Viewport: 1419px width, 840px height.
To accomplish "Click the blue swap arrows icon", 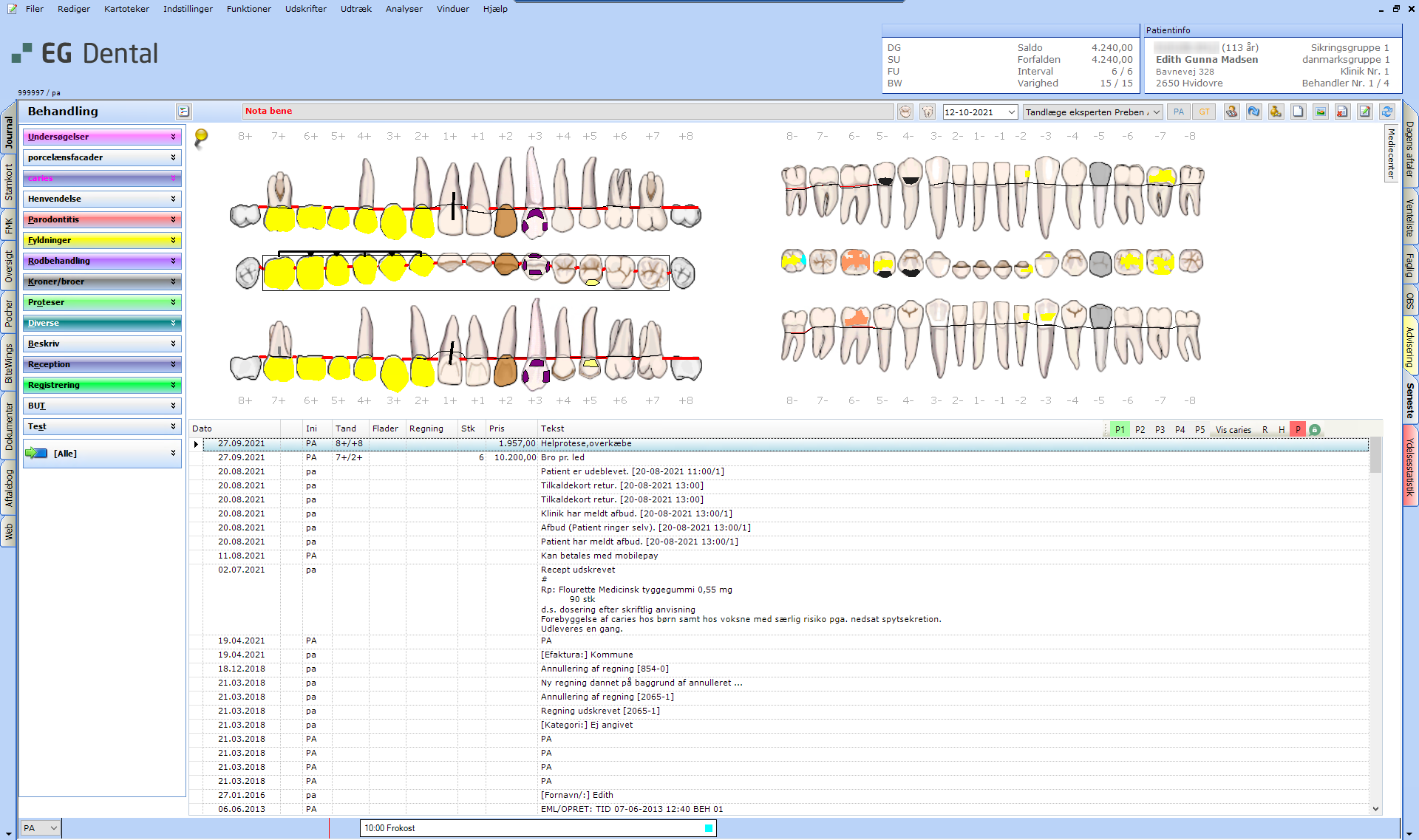I will coord(1253,112).
